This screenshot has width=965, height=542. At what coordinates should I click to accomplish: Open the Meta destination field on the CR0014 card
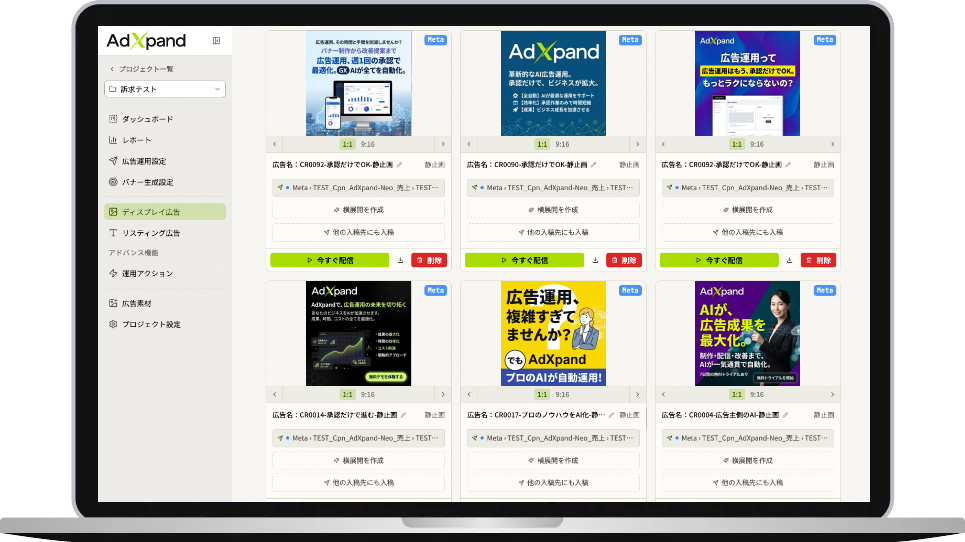pos(358,438)
